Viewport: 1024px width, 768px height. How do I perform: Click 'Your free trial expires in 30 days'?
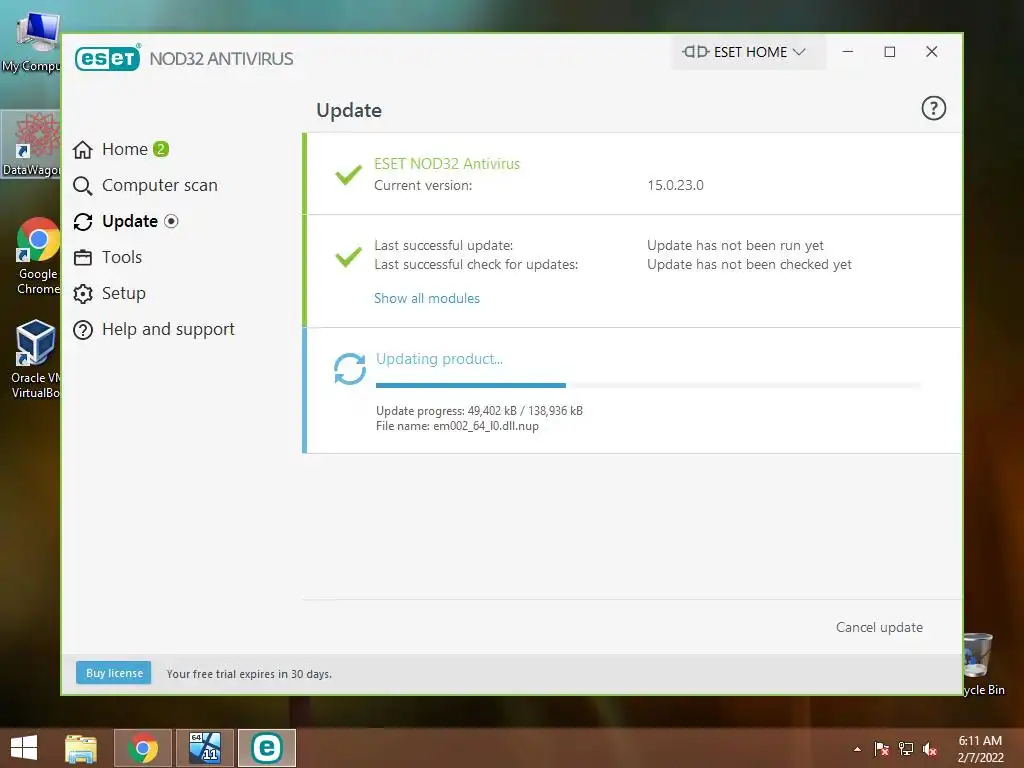249,674
